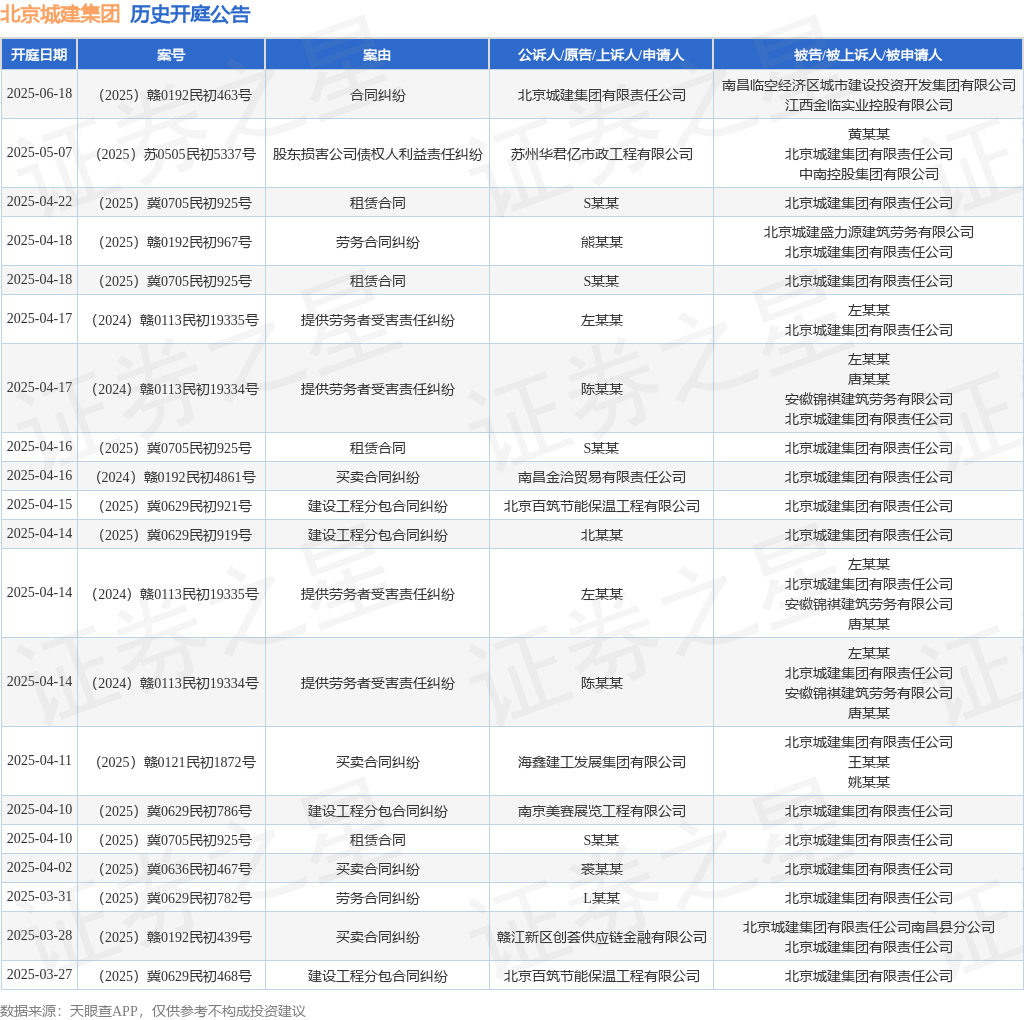Image resolution: width=1024 pixels, height=1020 pixels.
Task: Click case number 赣0192民初967号
Action: pyautogui.click(x=171, y=242)
